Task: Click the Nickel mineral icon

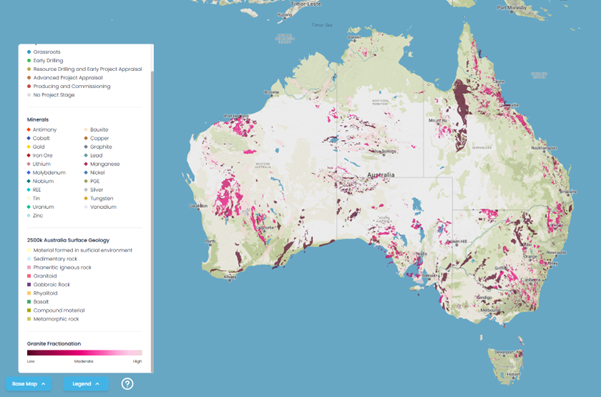Action: click(x=86, y=172)
